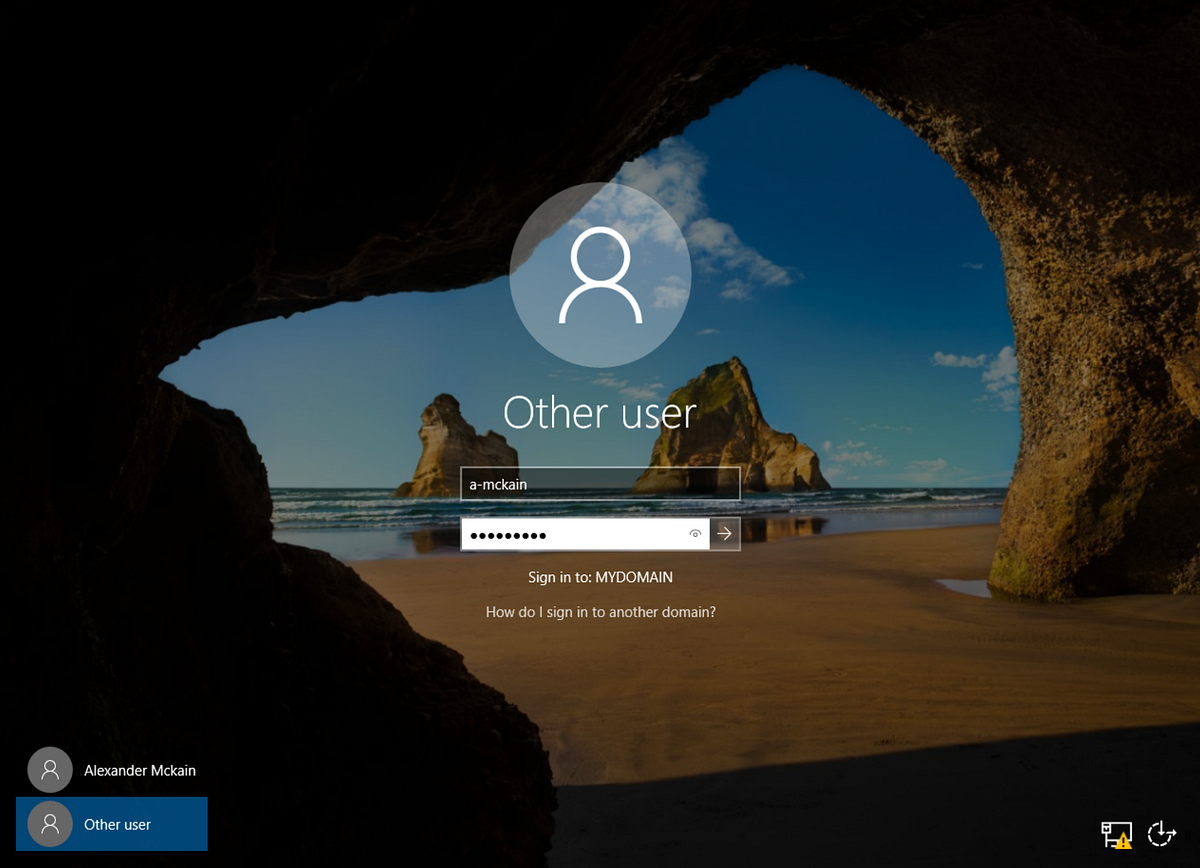Select the blue highlighted Other user tile
The width and height of the screenshot is (1200, 868).
(x=112, y=823)
